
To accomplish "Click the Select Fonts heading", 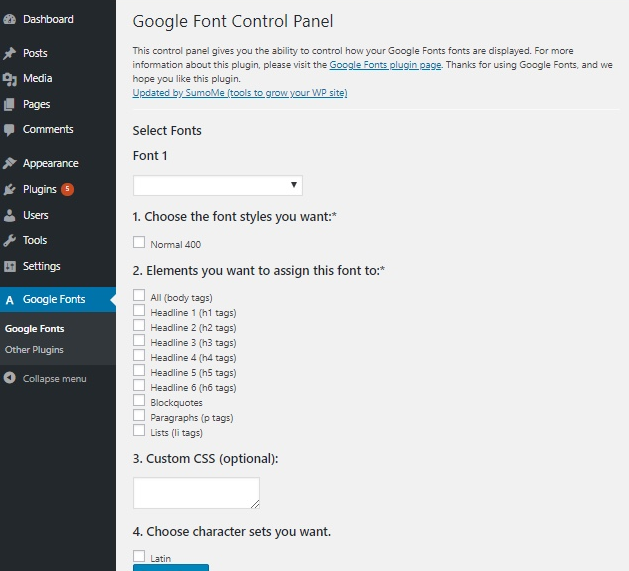I will (167, 130).
